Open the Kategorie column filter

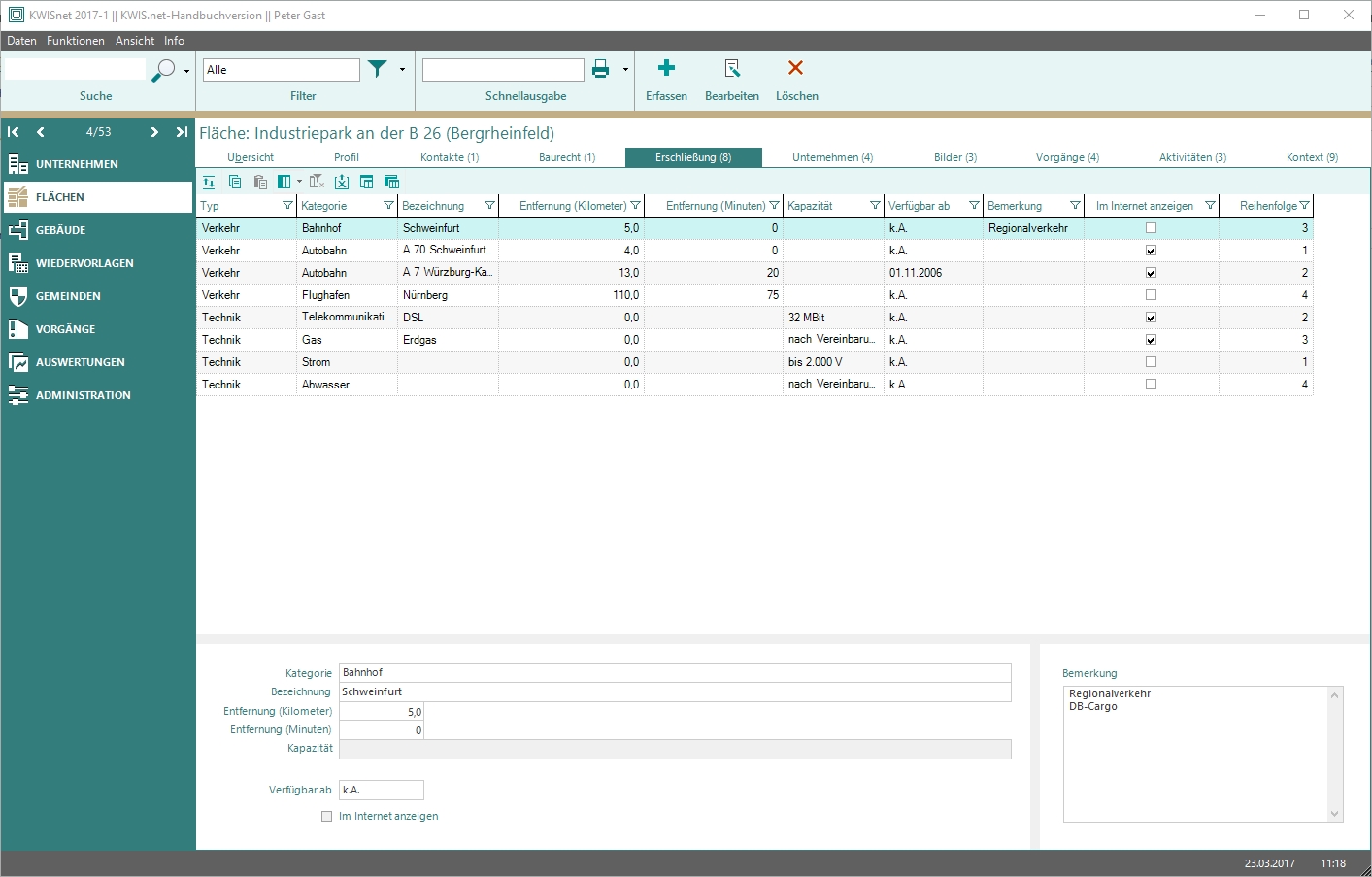(388, 206)
